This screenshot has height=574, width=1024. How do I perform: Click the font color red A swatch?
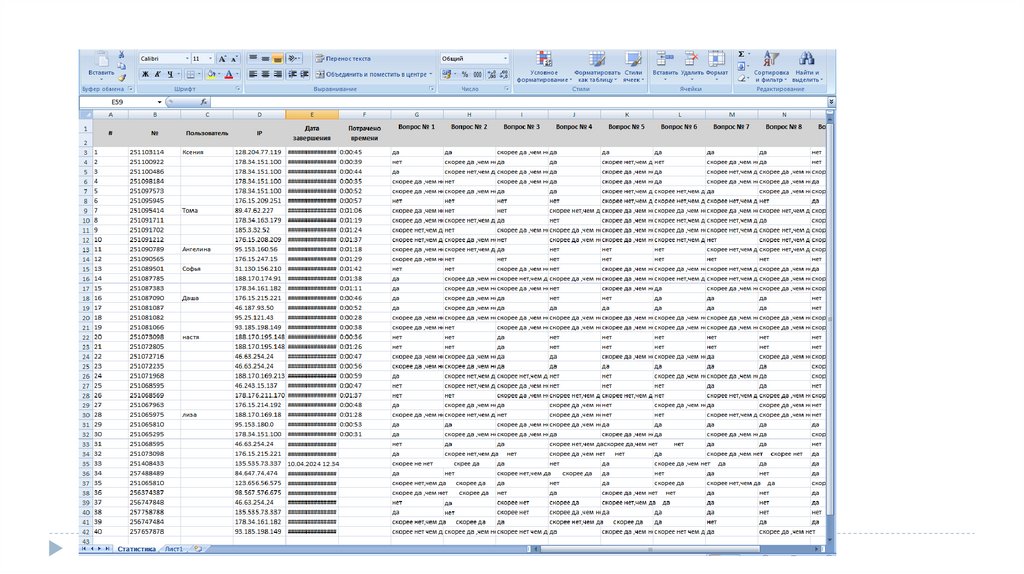pyautogui.click(x=228, y=74)
